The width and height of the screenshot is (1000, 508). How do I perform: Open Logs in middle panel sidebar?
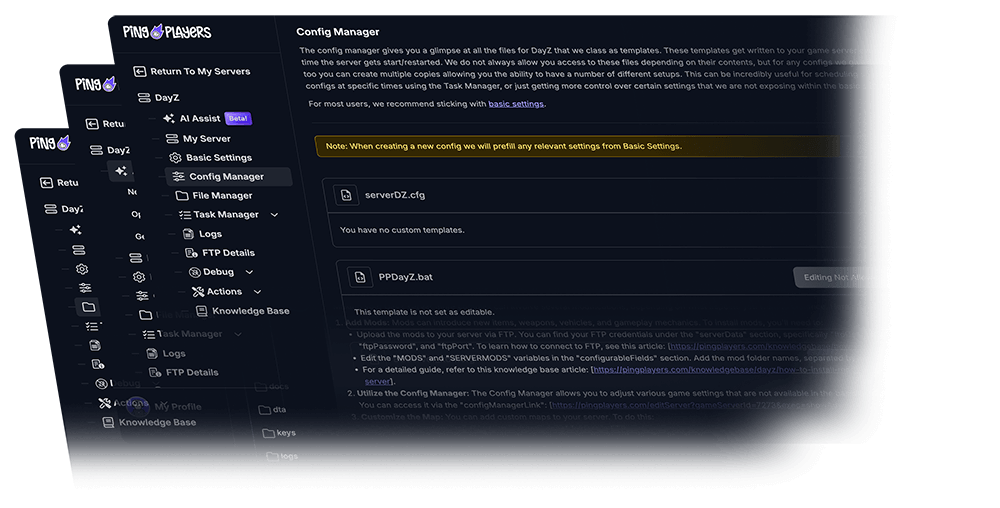click(x=174, y=353)
